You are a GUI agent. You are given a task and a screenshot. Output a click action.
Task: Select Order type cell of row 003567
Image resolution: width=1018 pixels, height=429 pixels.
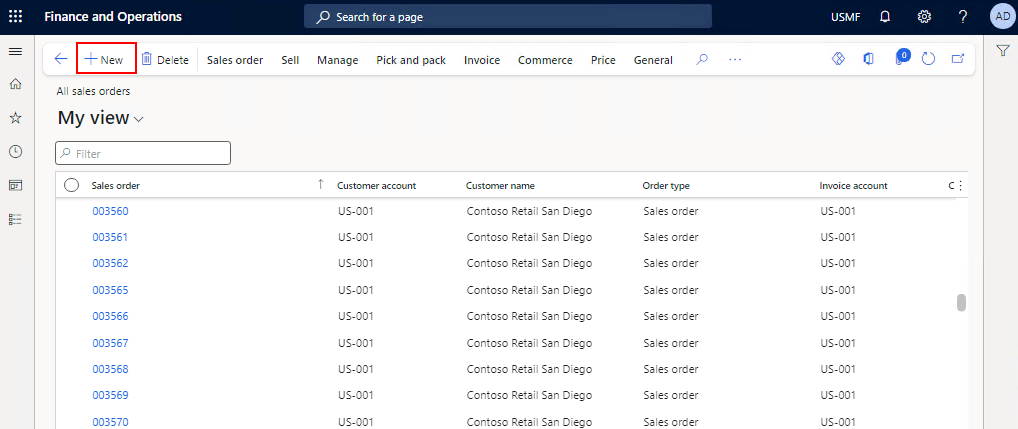coord(671,343)
